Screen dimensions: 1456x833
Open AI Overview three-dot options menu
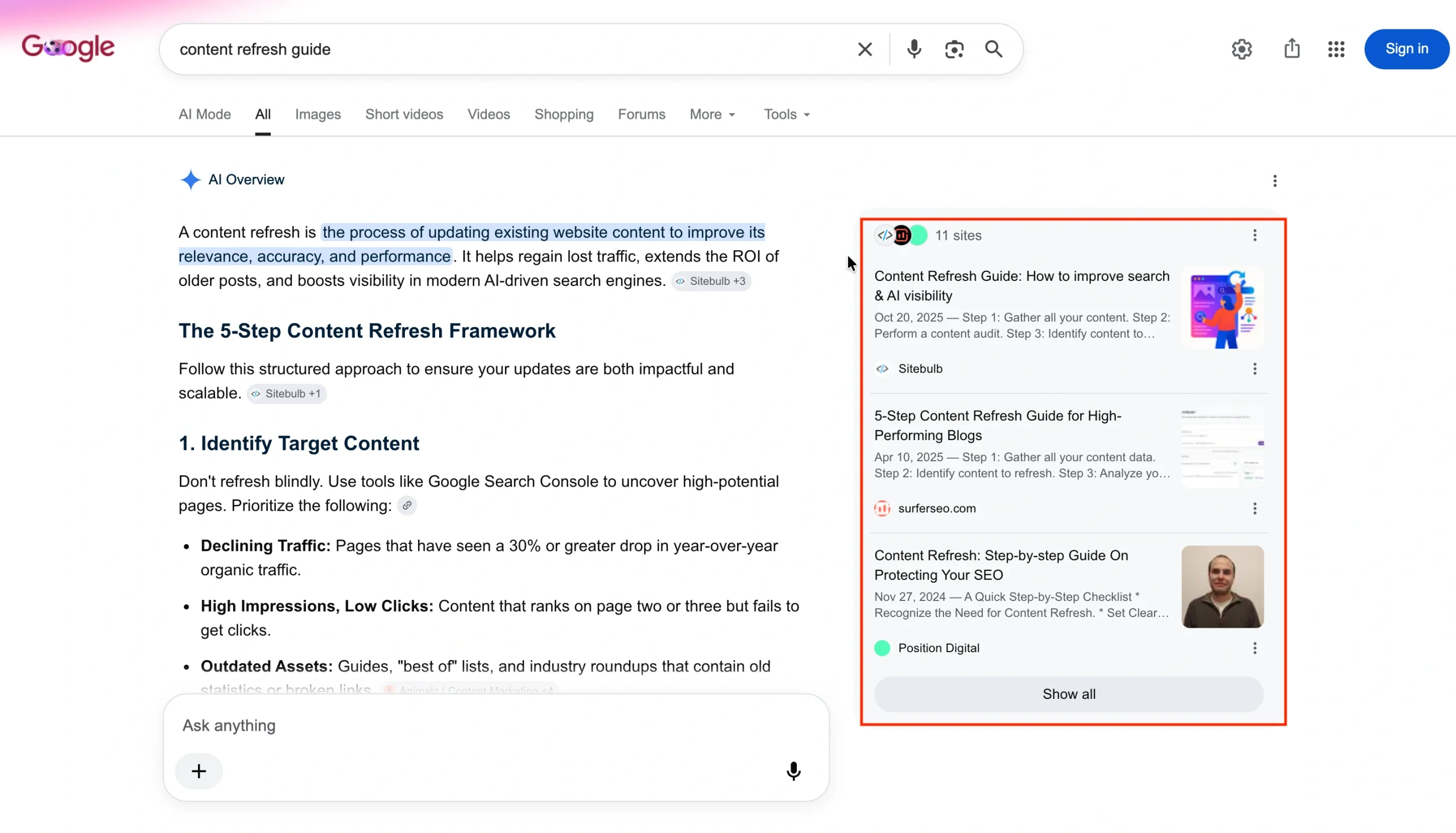[1275, 181]
